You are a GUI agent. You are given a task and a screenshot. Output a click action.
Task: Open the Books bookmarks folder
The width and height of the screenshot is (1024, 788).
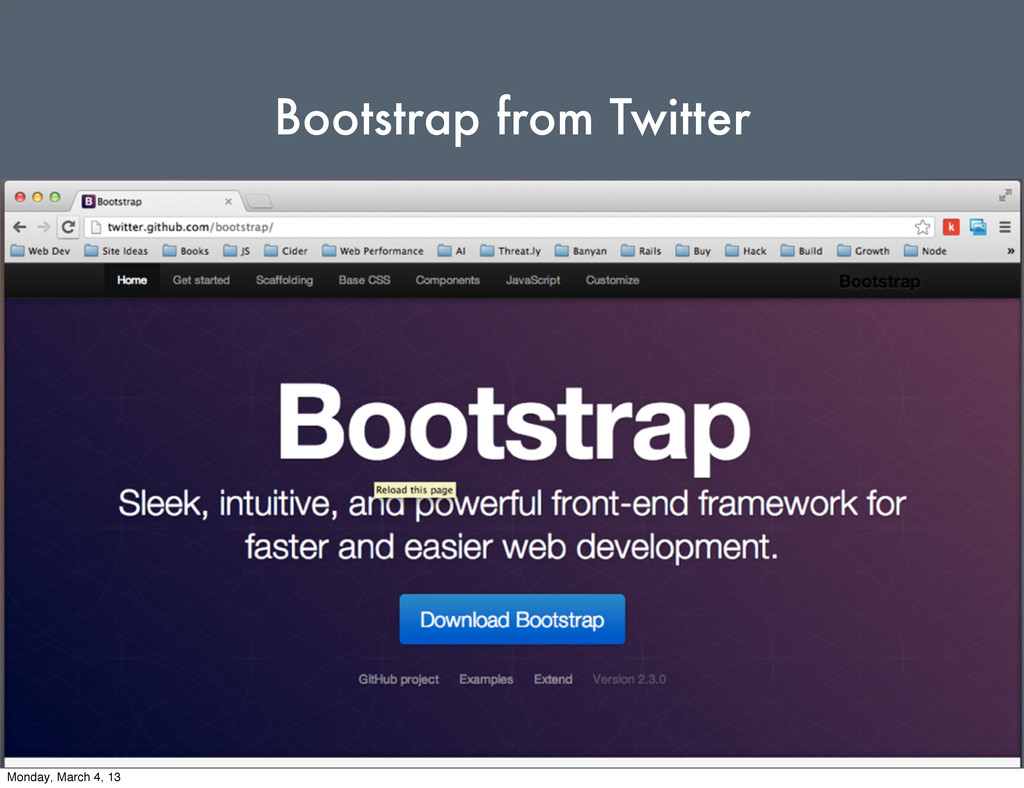(x=186, y=251)
